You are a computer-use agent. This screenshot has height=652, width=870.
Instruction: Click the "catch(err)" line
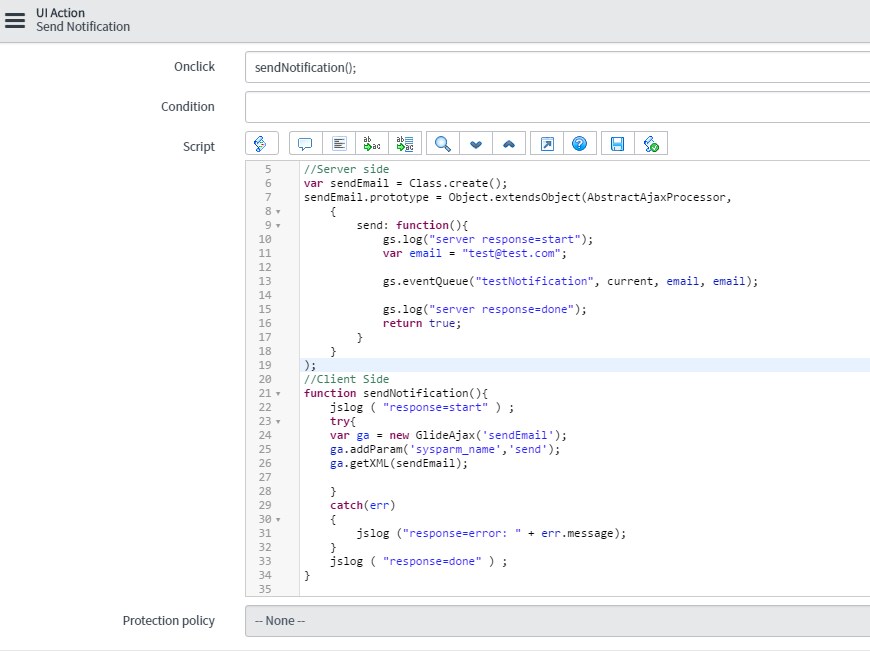(x=362, y=505)
